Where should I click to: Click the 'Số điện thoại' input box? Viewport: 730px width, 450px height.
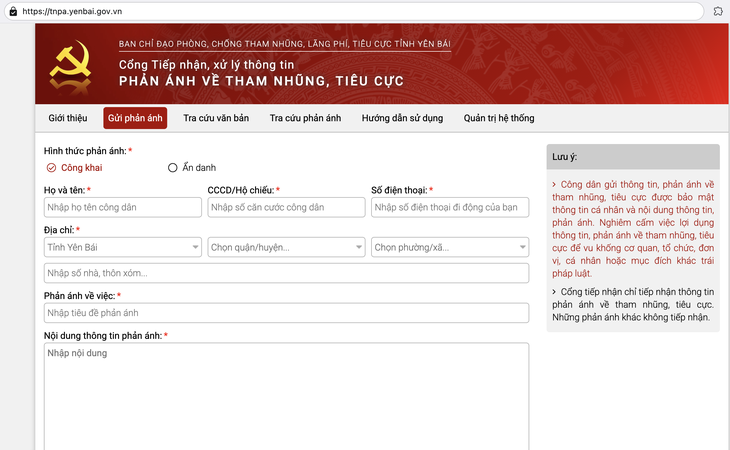(449, 208)
